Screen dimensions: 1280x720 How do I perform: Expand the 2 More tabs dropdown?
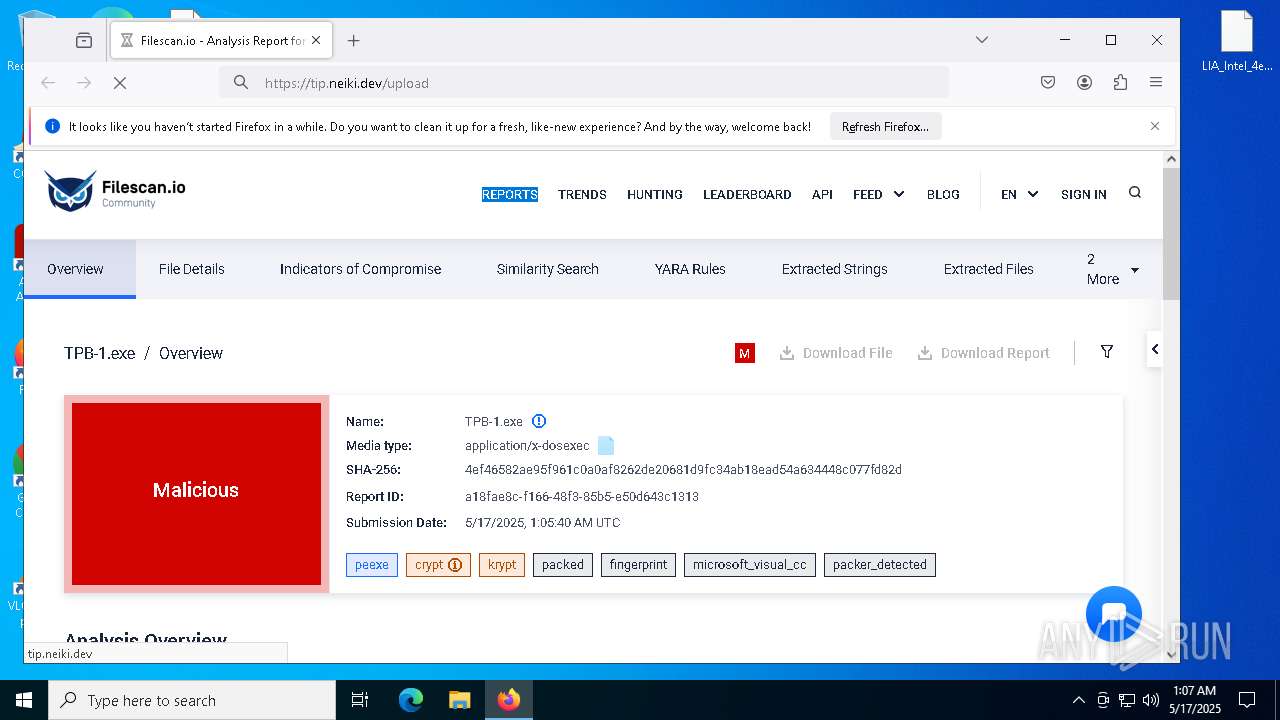(x=1113, y=269)
